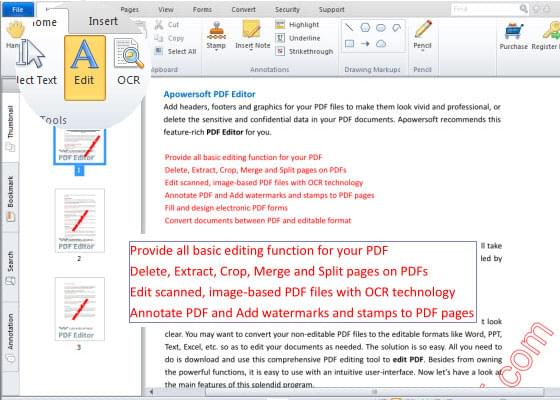This screenshot has width=560, height=400.
Task: Click the left arrow of horizontal scrollbar
Action: click(x=152, y=392)
